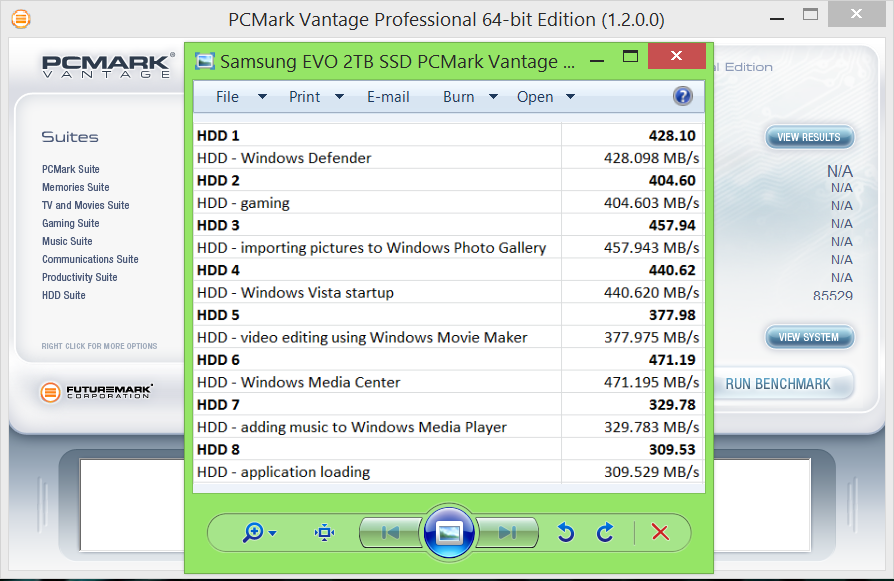Open the Burn dropdown menu

coord(470,97)
